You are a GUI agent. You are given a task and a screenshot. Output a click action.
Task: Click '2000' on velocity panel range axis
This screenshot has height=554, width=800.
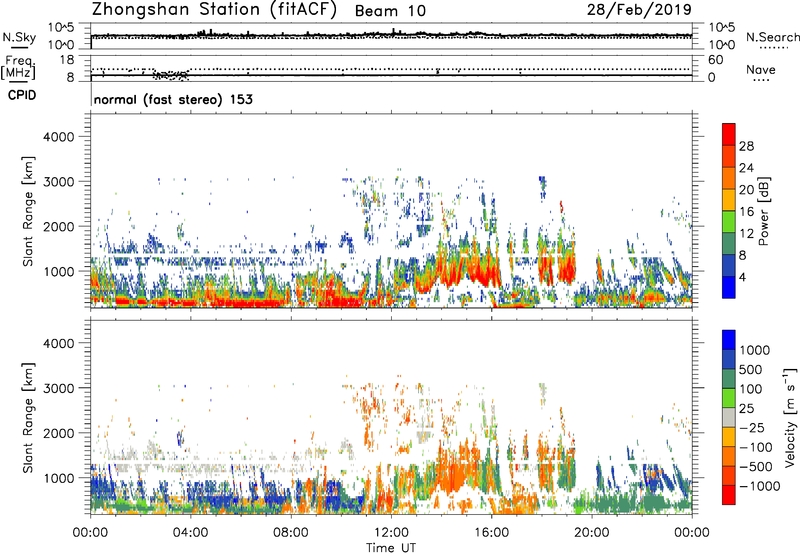59,433
